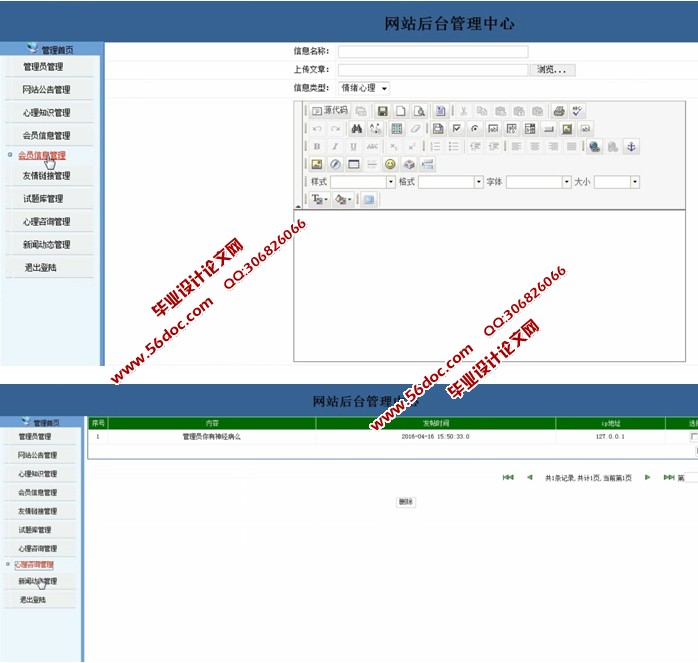The height and width of the screenshot is (663, 698).
Task: Click the Print icon in the editor toolbar
Action: tap(559, 111)
